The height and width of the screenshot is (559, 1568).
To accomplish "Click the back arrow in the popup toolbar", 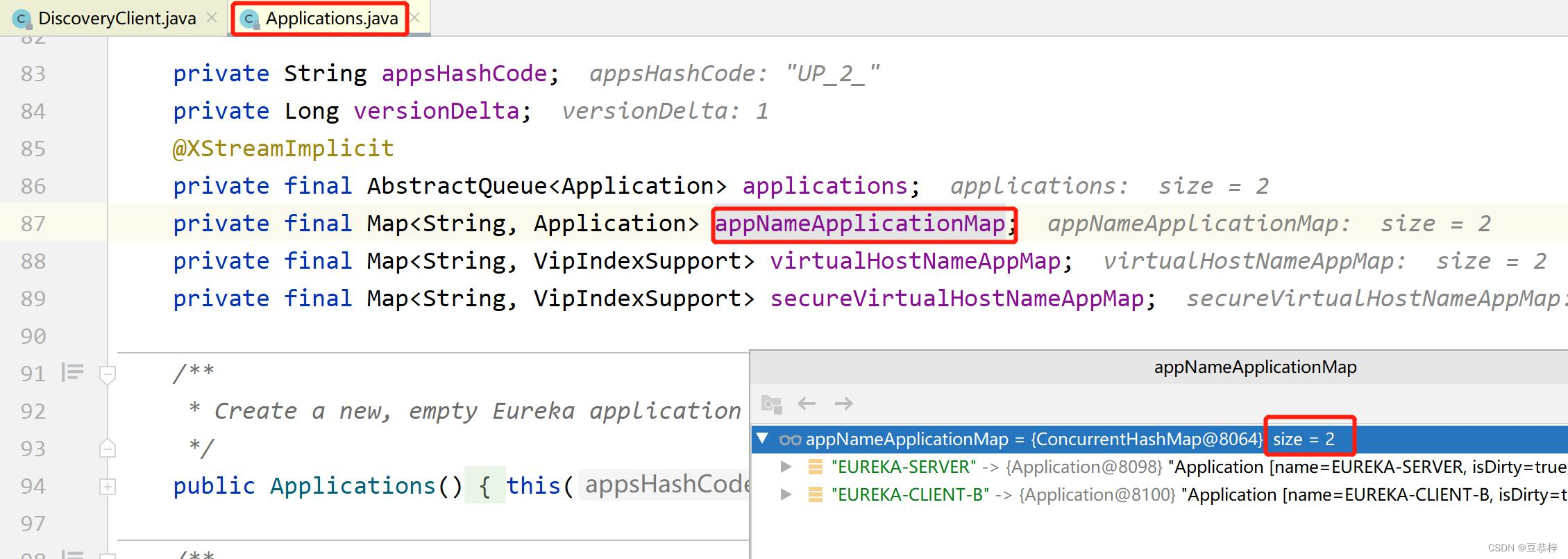I will click(x=807, y=403).
